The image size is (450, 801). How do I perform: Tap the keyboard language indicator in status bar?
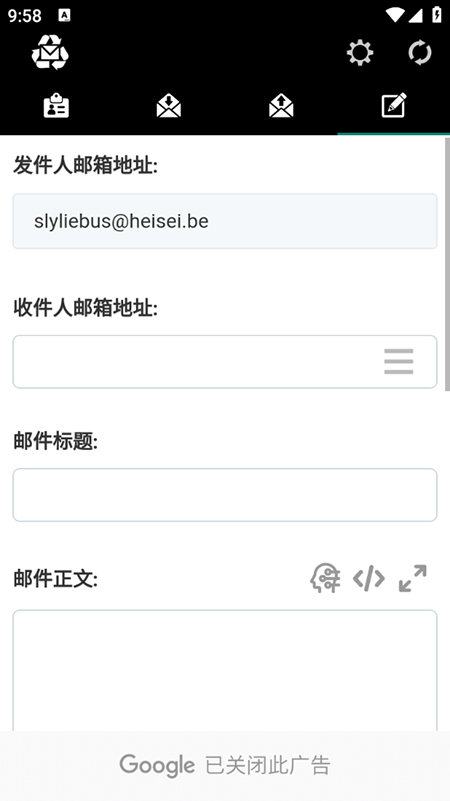(x=64, y=15)
